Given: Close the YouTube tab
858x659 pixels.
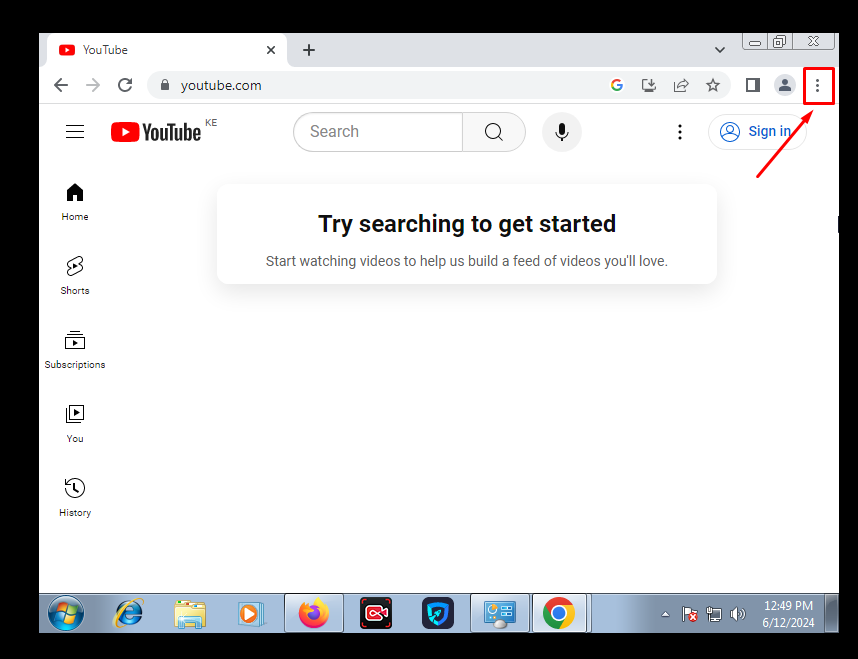Looking at the screenshot, I should pos(271,50).
